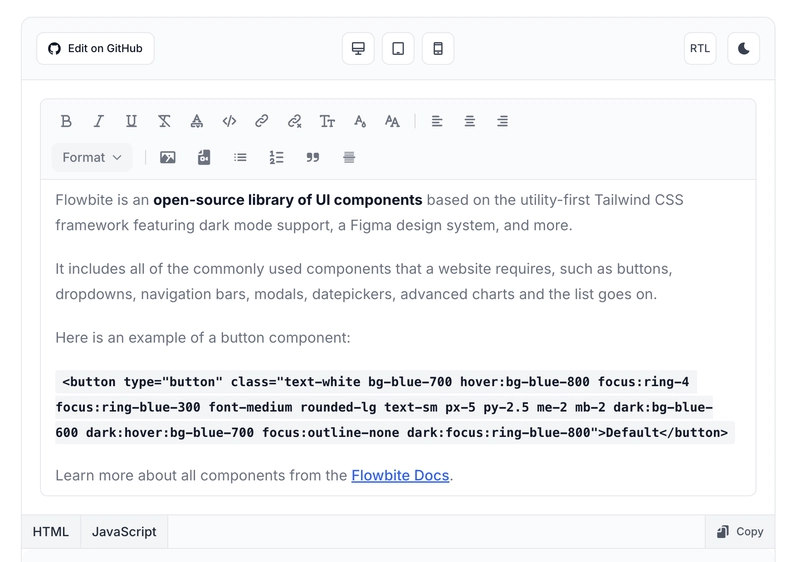Create a bulleted list
The width and height of the screenshot is (800, 562).
(240, 158)
